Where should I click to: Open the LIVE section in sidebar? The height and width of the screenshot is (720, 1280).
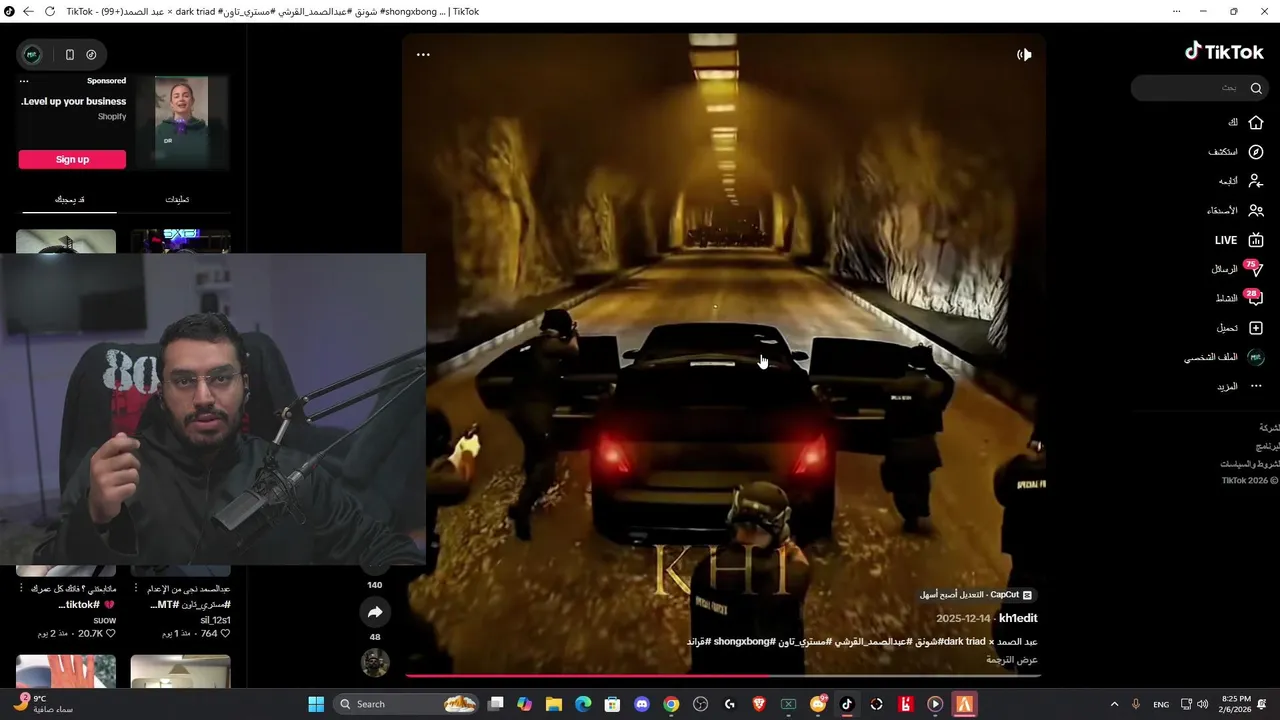click(1239, 240)
